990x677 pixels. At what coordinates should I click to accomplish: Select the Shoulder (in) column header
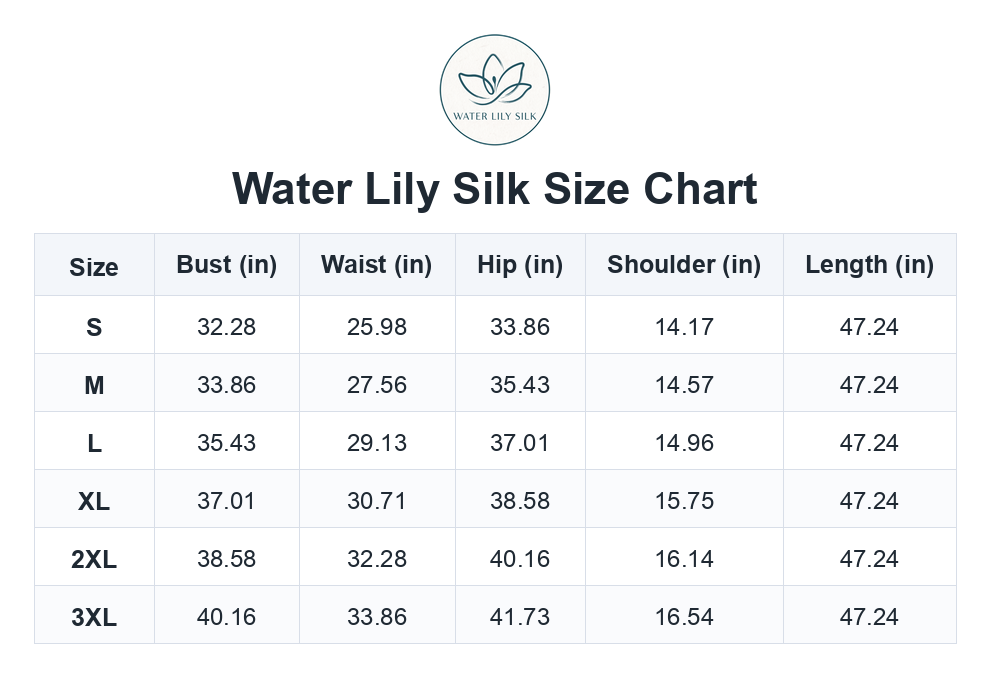[x=684, y=265]
